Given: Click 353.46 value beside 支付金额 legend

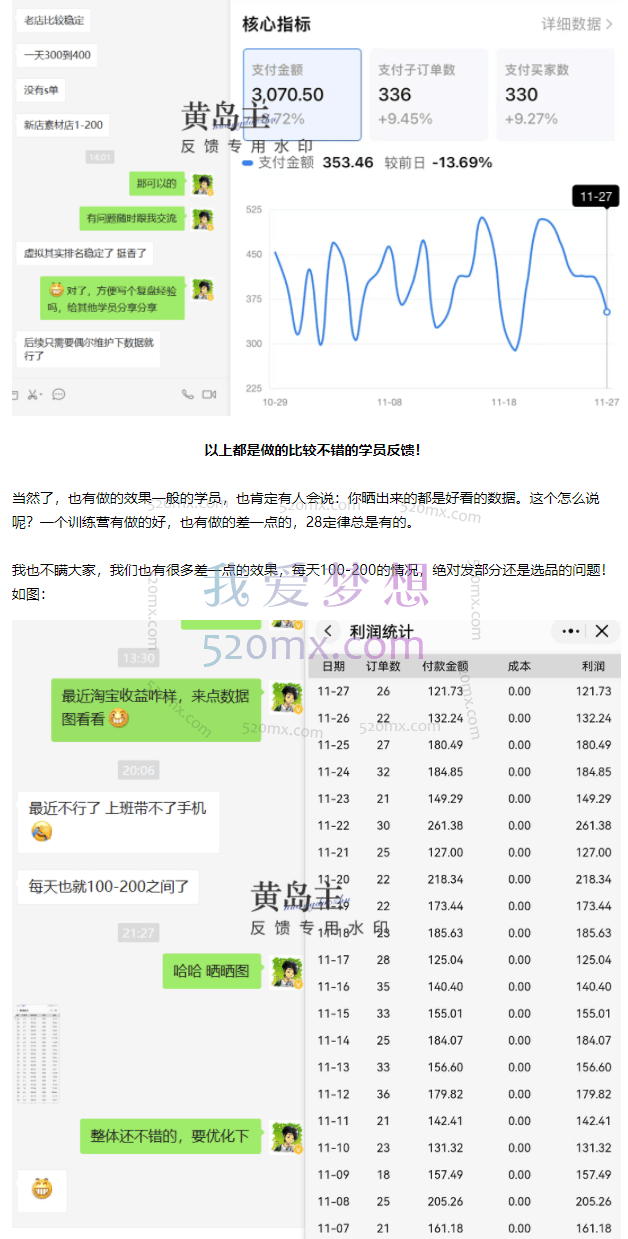Looking at the screenshot, I should (x=348, y=162).
